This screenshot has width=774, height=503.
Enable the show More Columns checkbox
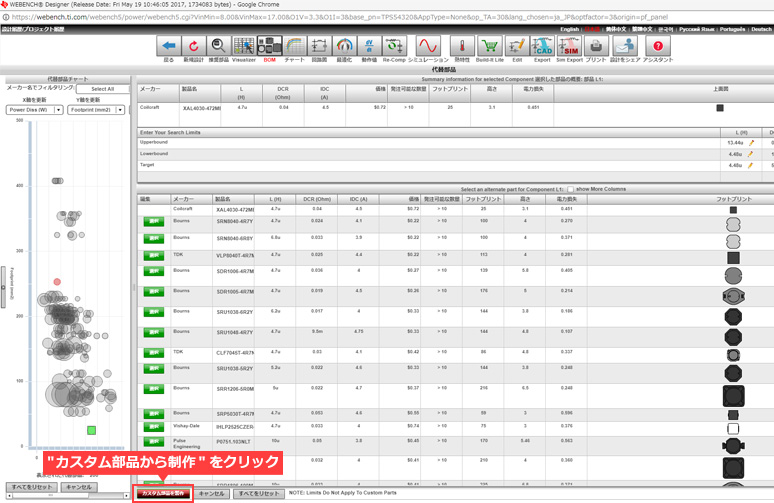point(571,189)
